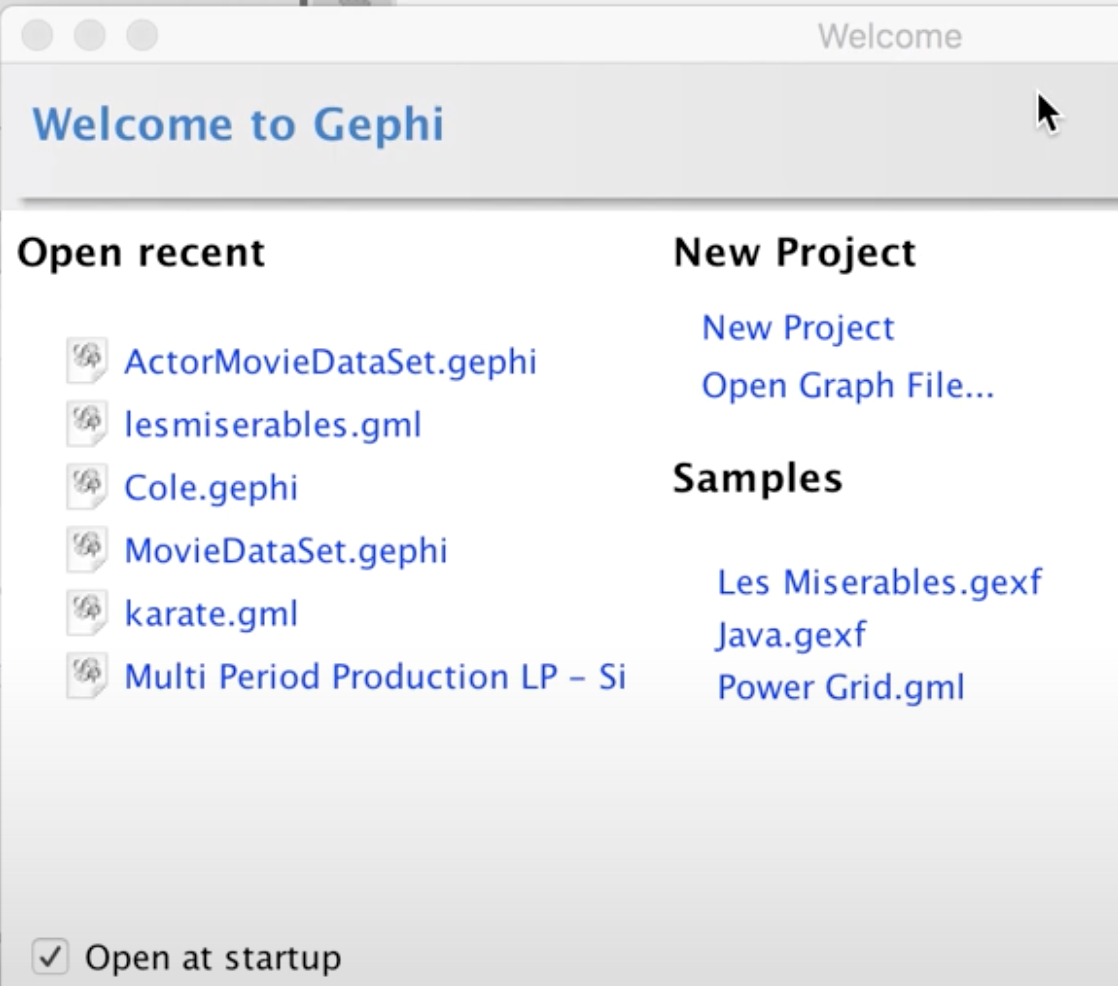The image size is (1118, 986).
Task: Open lesmiserables.gml from recent list
Action: [x=272, y=424]
